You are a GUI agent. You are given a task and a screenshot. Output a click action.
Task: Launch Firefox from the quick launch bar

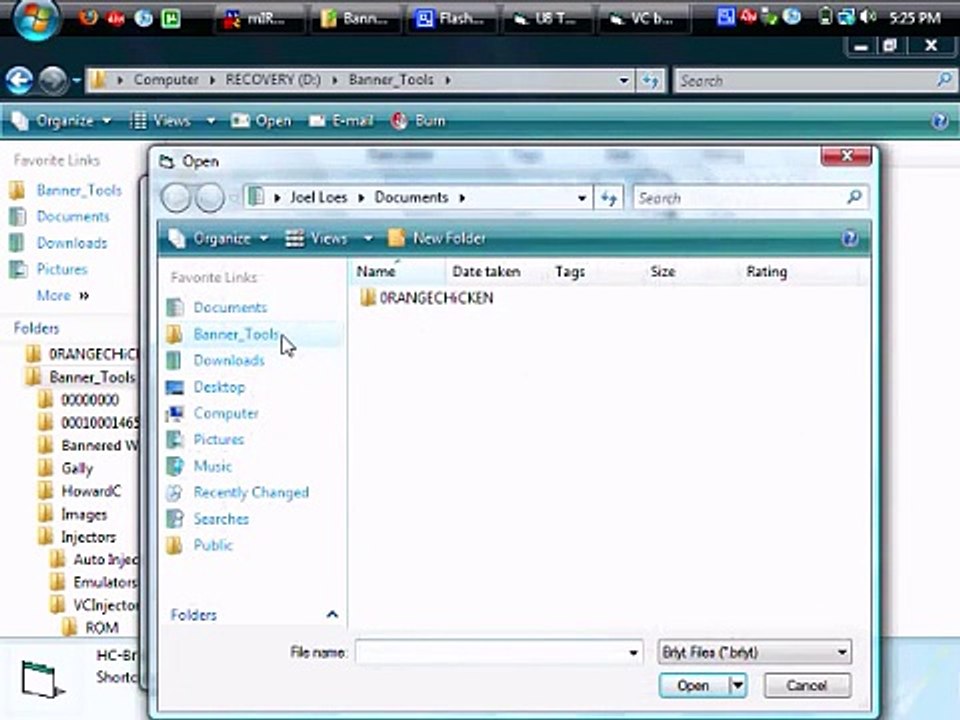[88, 18]
